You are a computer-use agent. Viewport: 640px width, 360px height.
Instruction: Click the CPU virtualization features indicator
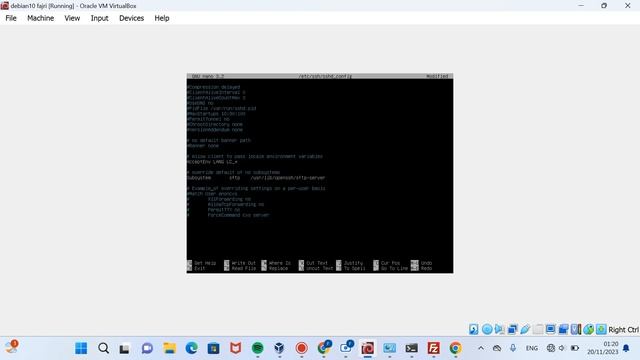click(576, 329)
